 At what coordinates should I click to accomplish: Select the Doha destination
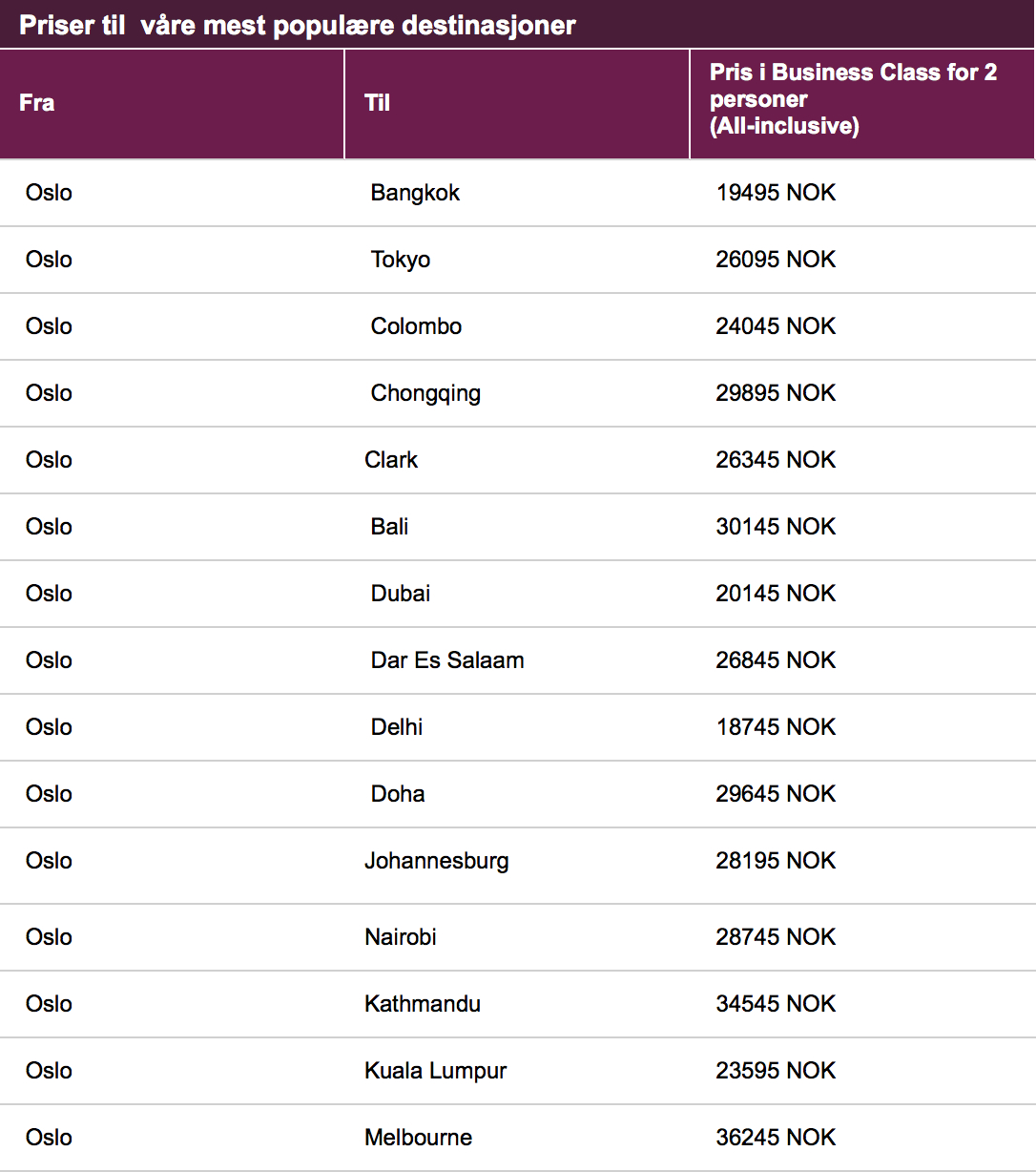[398, 794]
